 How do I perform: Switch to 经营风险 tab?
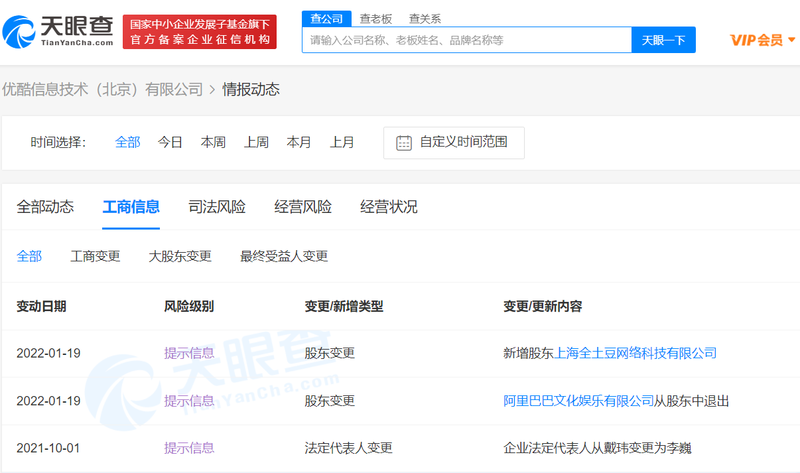[303, 207]
